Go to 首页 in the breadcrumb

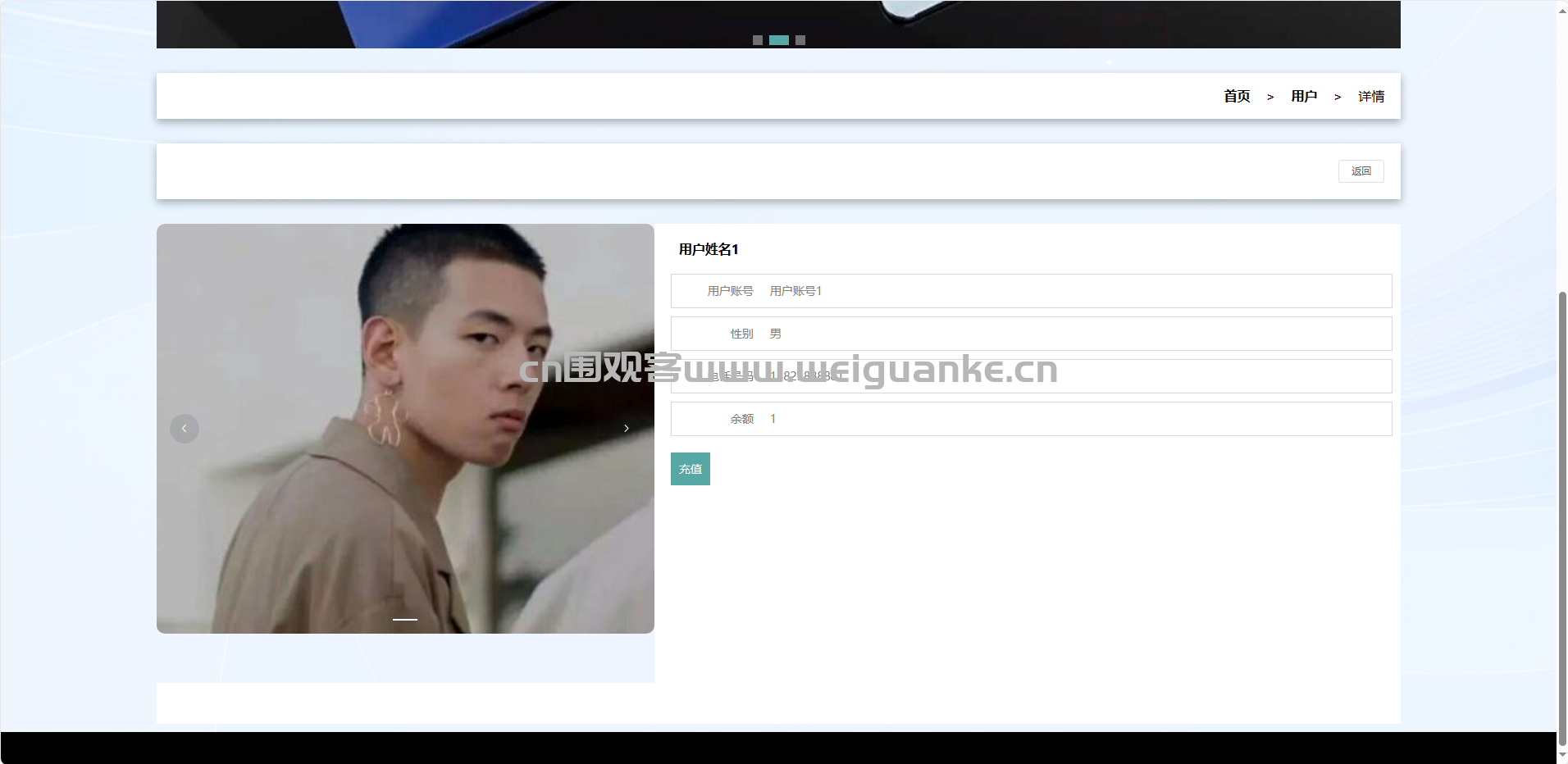pyautogui.click(x=1237, y=97)
